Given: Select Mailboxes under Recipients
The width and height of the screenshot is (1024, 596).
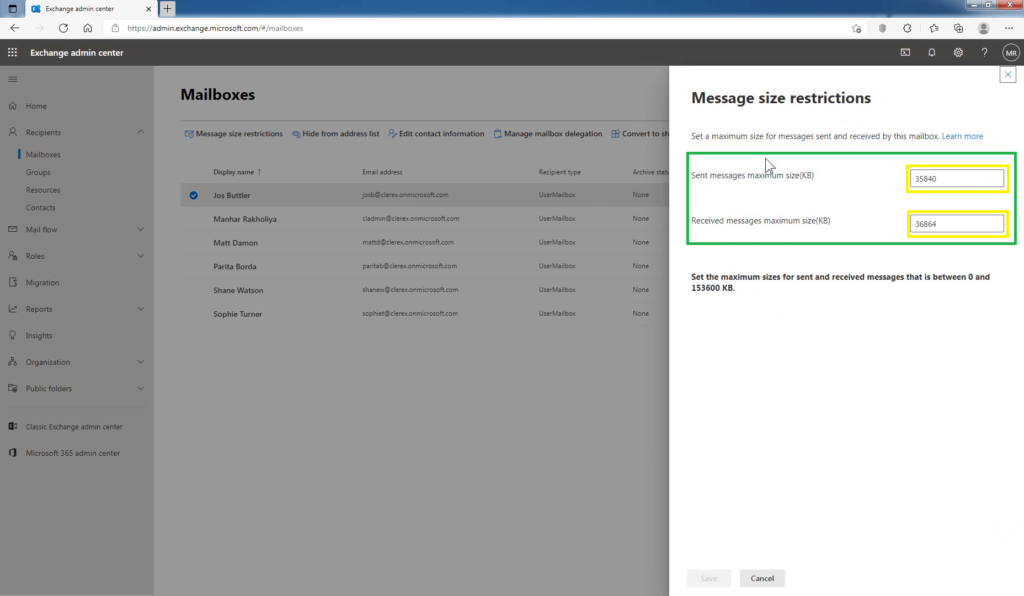Looking at the screenshot, I should point(43,155).
